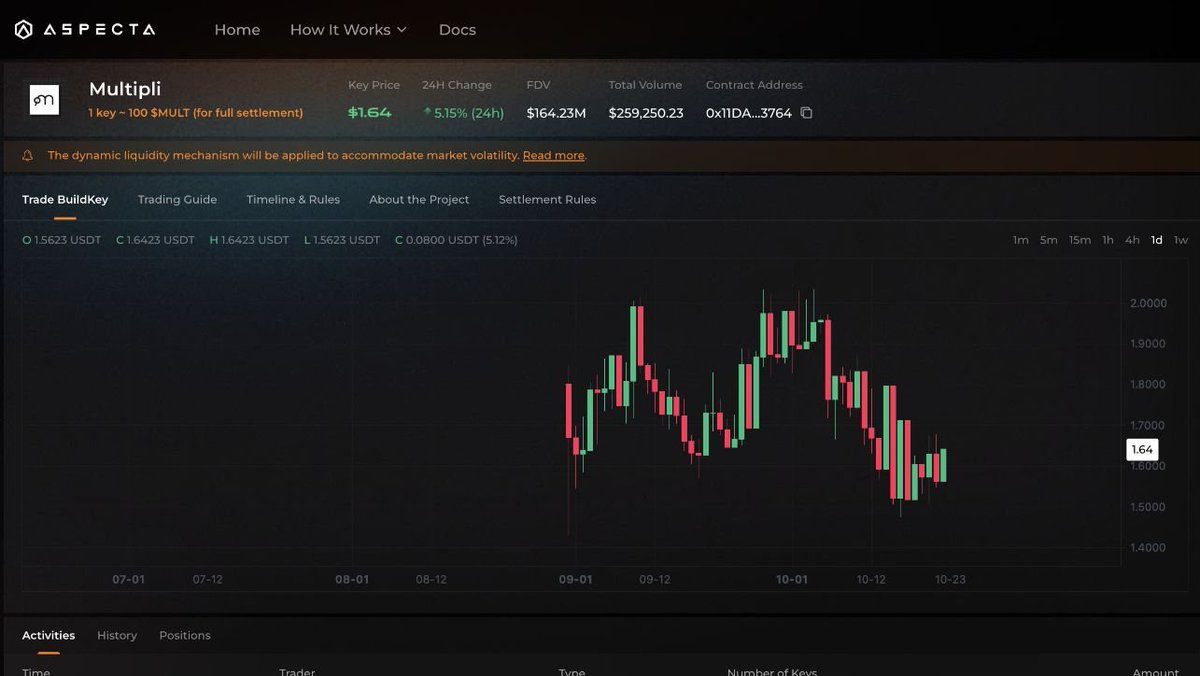This screenshot has height=676, width=1200.
Task: Go to the Home page
Action: coord(237,30)
